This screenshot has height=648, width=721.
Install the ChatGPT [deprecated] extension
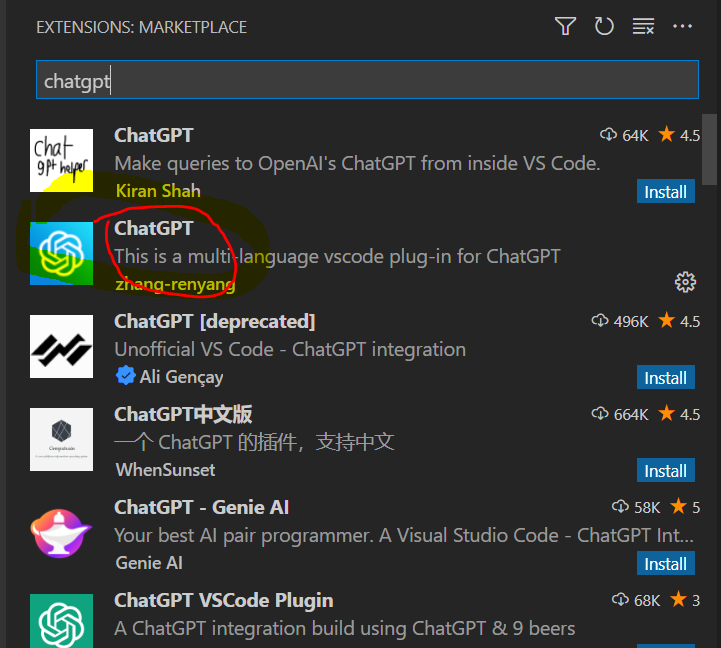pyautogui.click(x=665, y=377)
